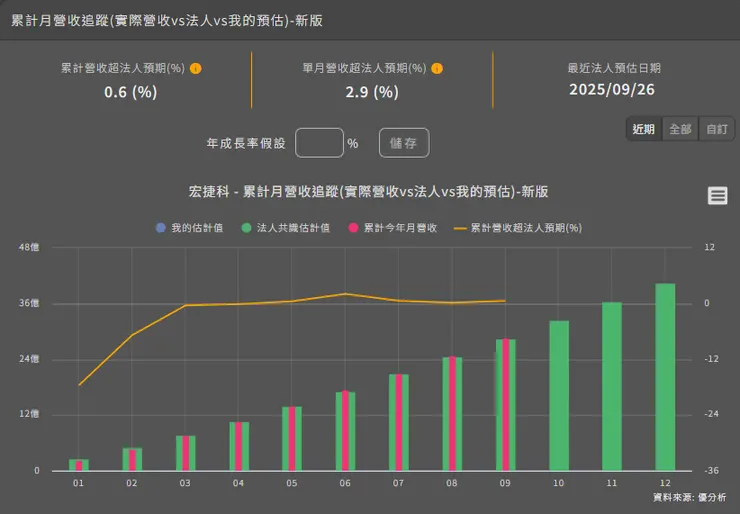Click the 0.6 (%) cumulative value
The width and height of the screenshot is (740, 514).
pyautogui.click(x=131, y=92)
